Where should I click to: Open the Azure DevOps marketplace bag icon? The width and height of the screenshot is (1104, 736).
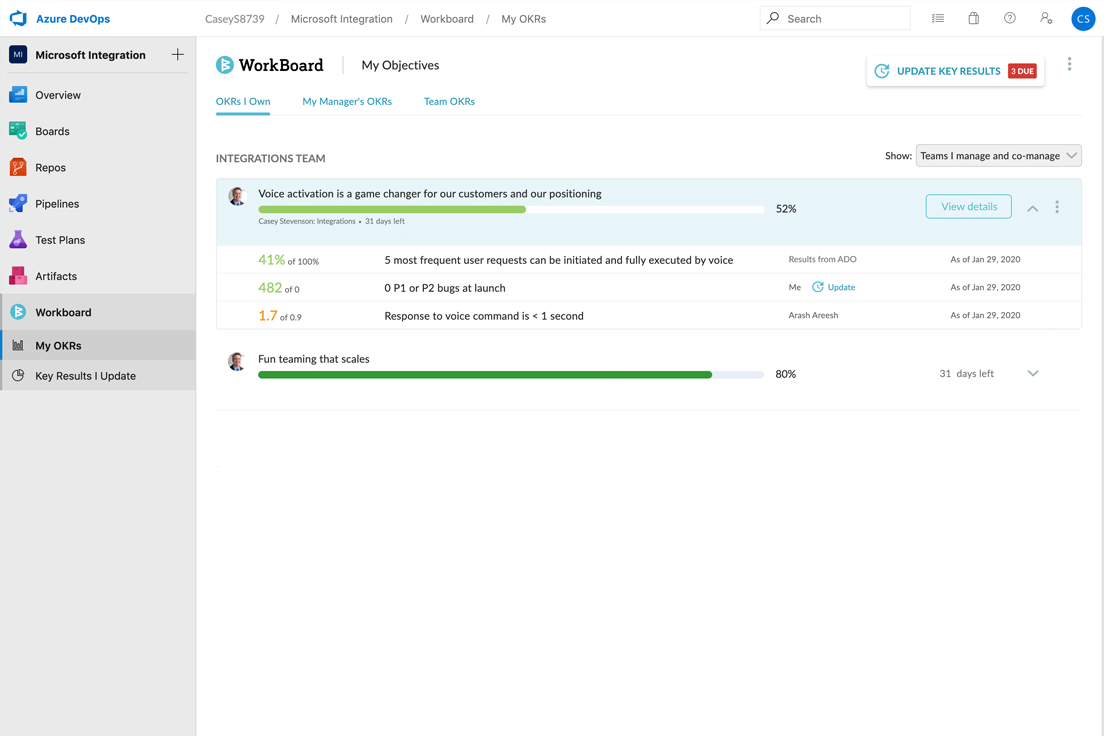(x=973, y=18)
